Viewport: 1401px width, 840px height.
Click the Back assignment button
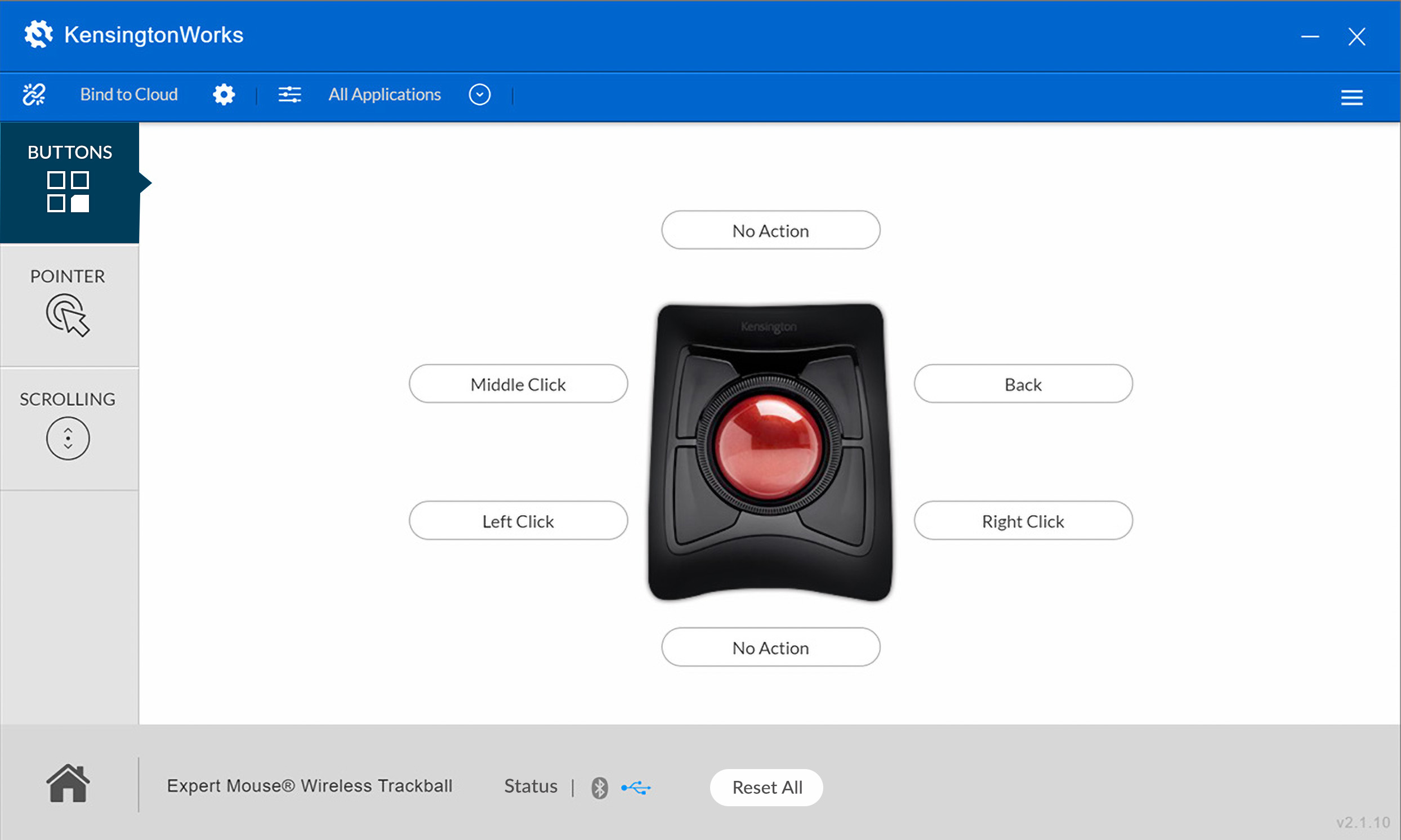pyautogui.click(x=1023, y=385)
